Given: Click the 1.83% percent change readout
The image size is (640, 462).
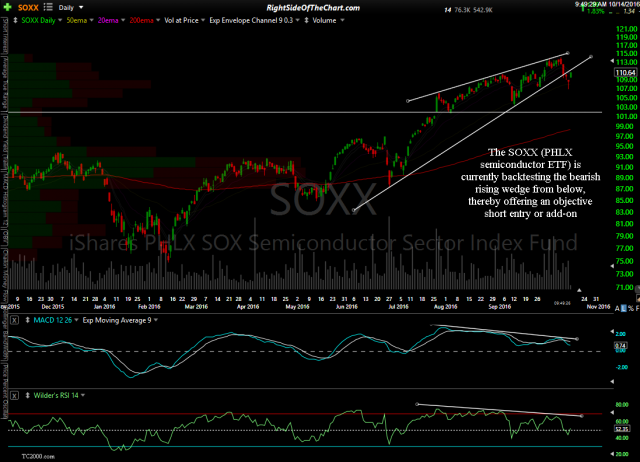Looking at the screenshot, I should click(x=596, y=11).
